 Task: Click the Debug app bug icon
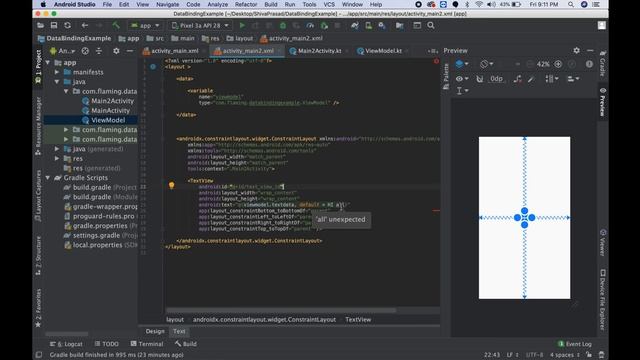282,25
